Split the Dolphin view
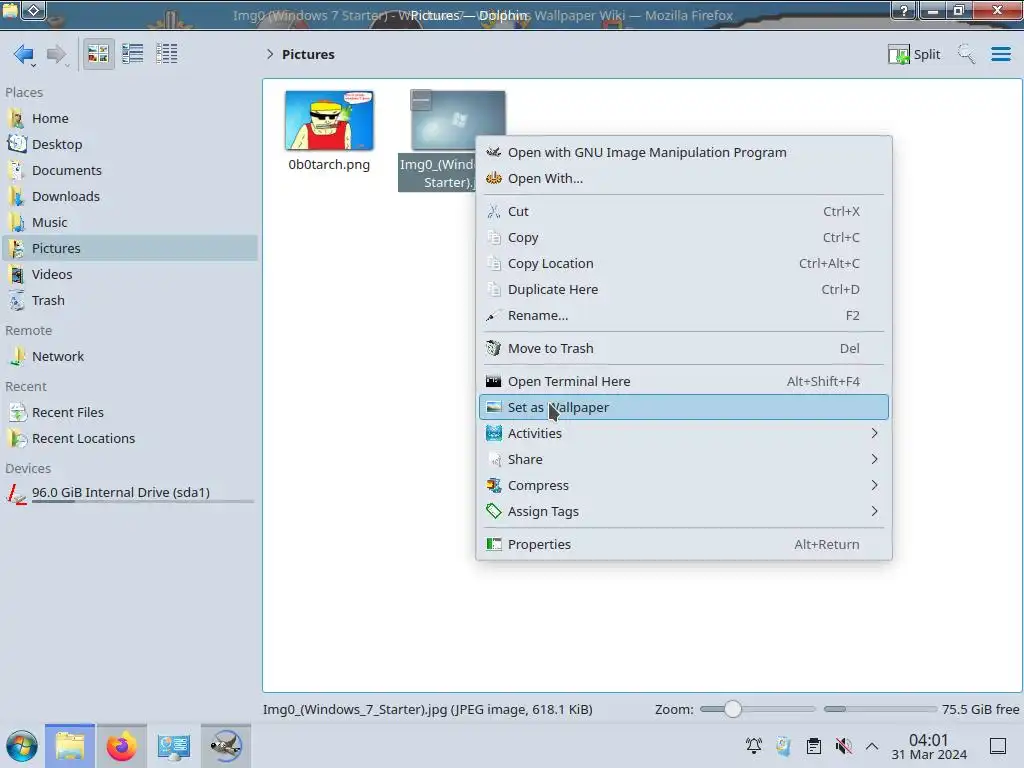Viewport: 1024px width, 768px height. [x=914, y=54]
